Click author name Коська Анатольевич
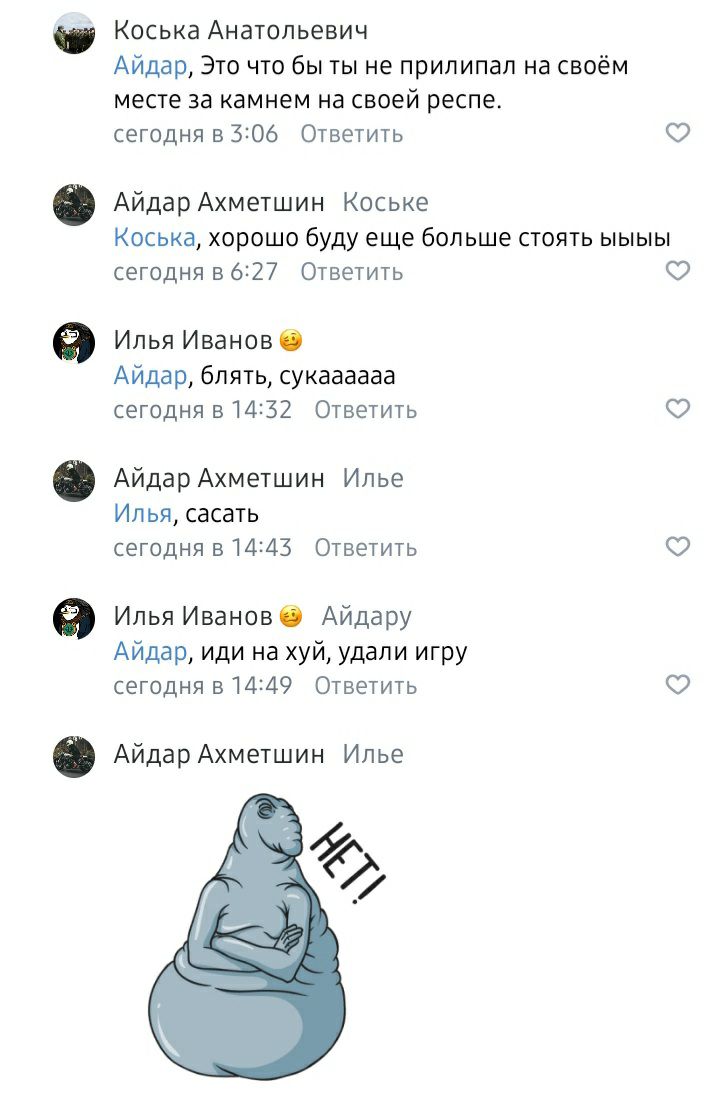This screenshot has height=1101, width=710. pos(241,30)
